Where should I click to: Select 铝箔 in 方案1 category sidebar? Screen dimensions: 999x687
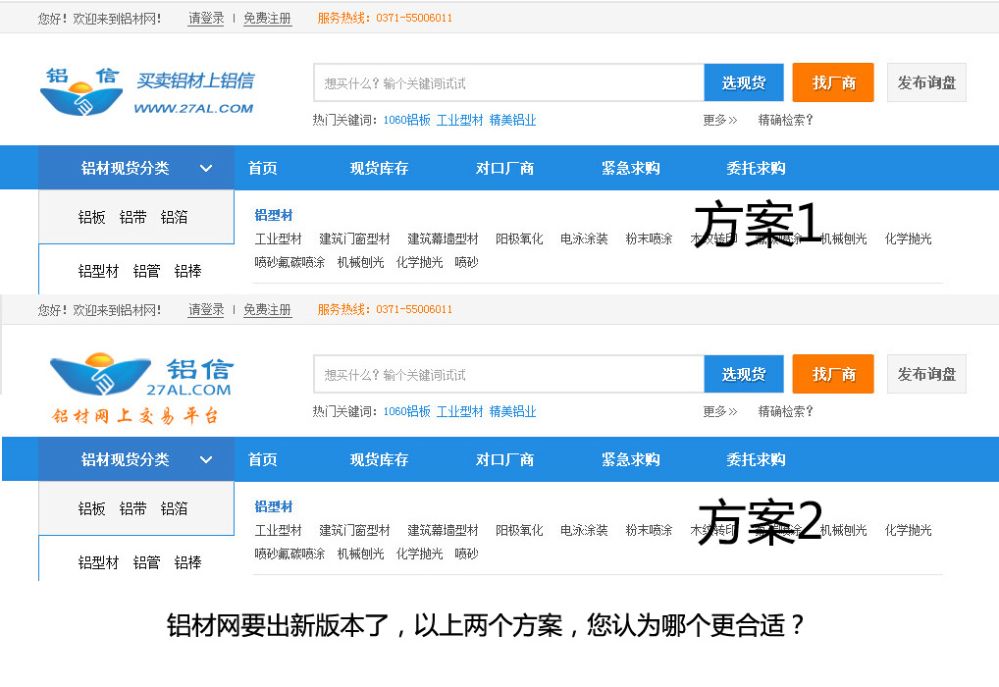coord(174,217)
